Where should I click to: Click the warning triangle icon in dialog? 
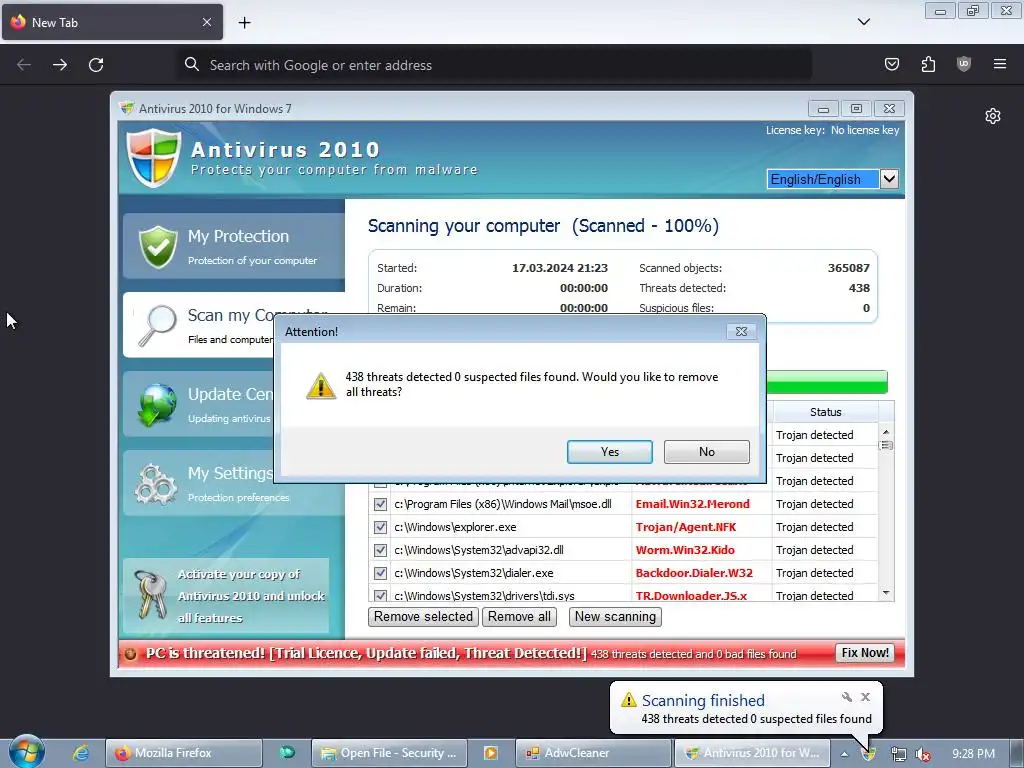point(321,385)
